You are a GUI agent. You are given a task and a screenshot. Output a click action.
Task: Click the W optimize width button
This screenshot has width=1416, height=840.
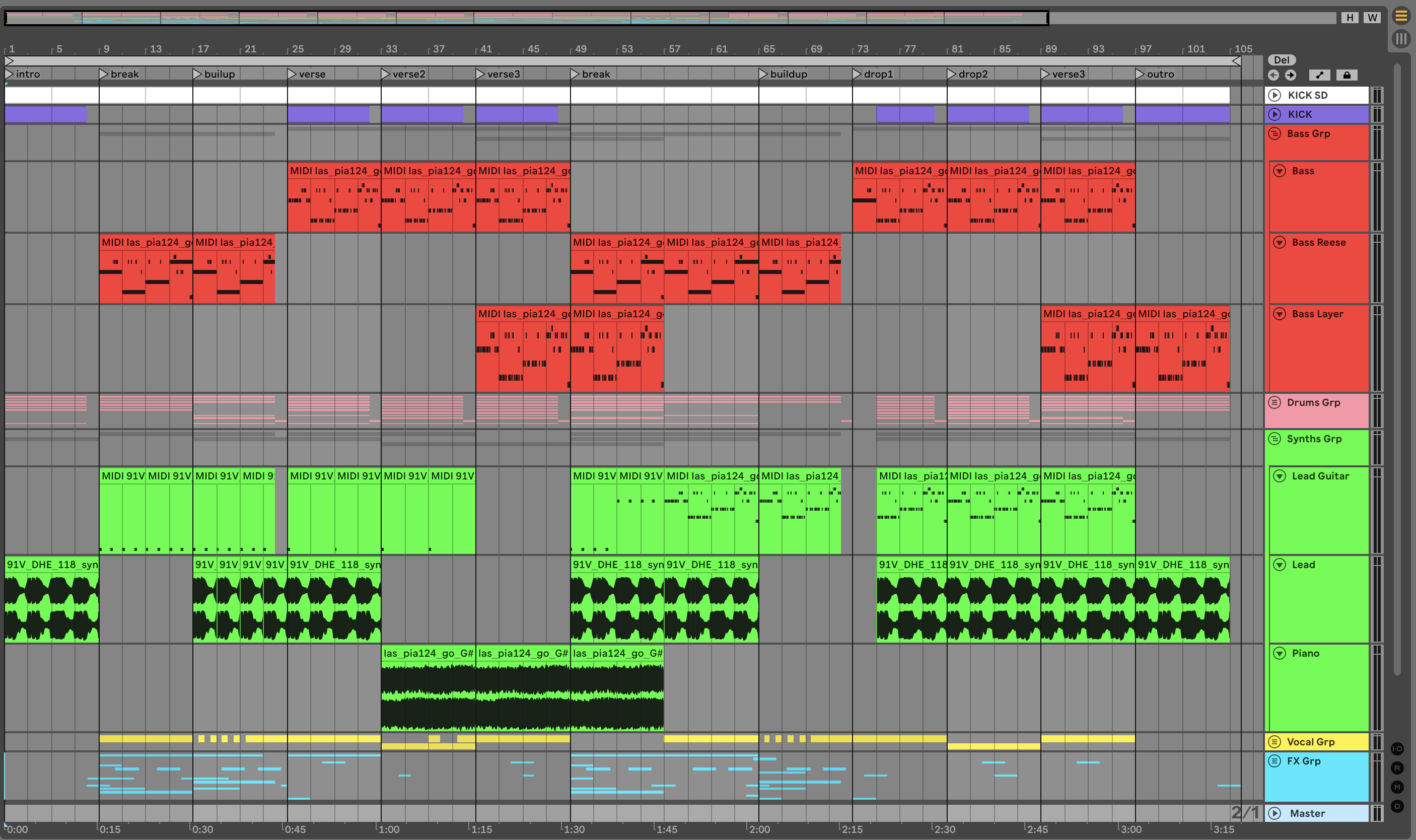[1372, 18]
